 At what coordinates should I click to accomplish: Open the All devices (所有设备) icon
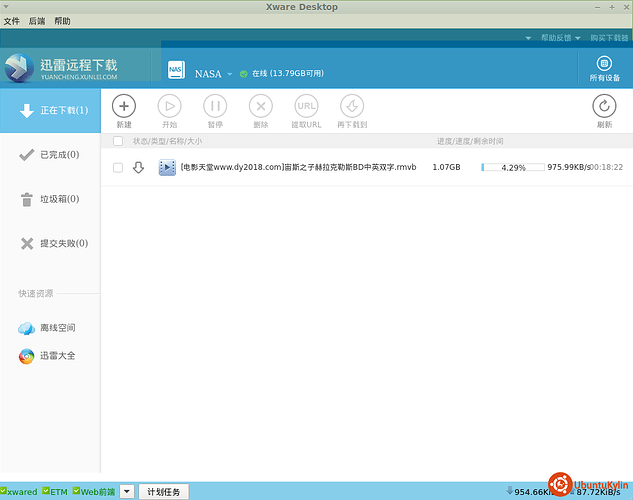click(x=604, y=64)
